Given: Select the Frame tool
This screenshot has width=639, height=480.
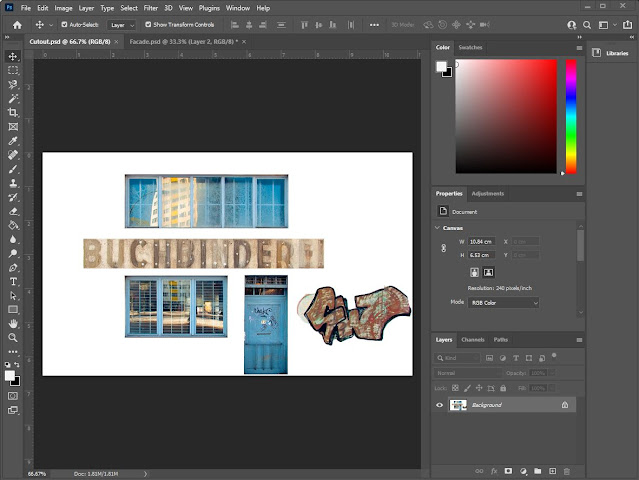Looking at the screenshot, I should pyautogui.click(x=13, y=127).
